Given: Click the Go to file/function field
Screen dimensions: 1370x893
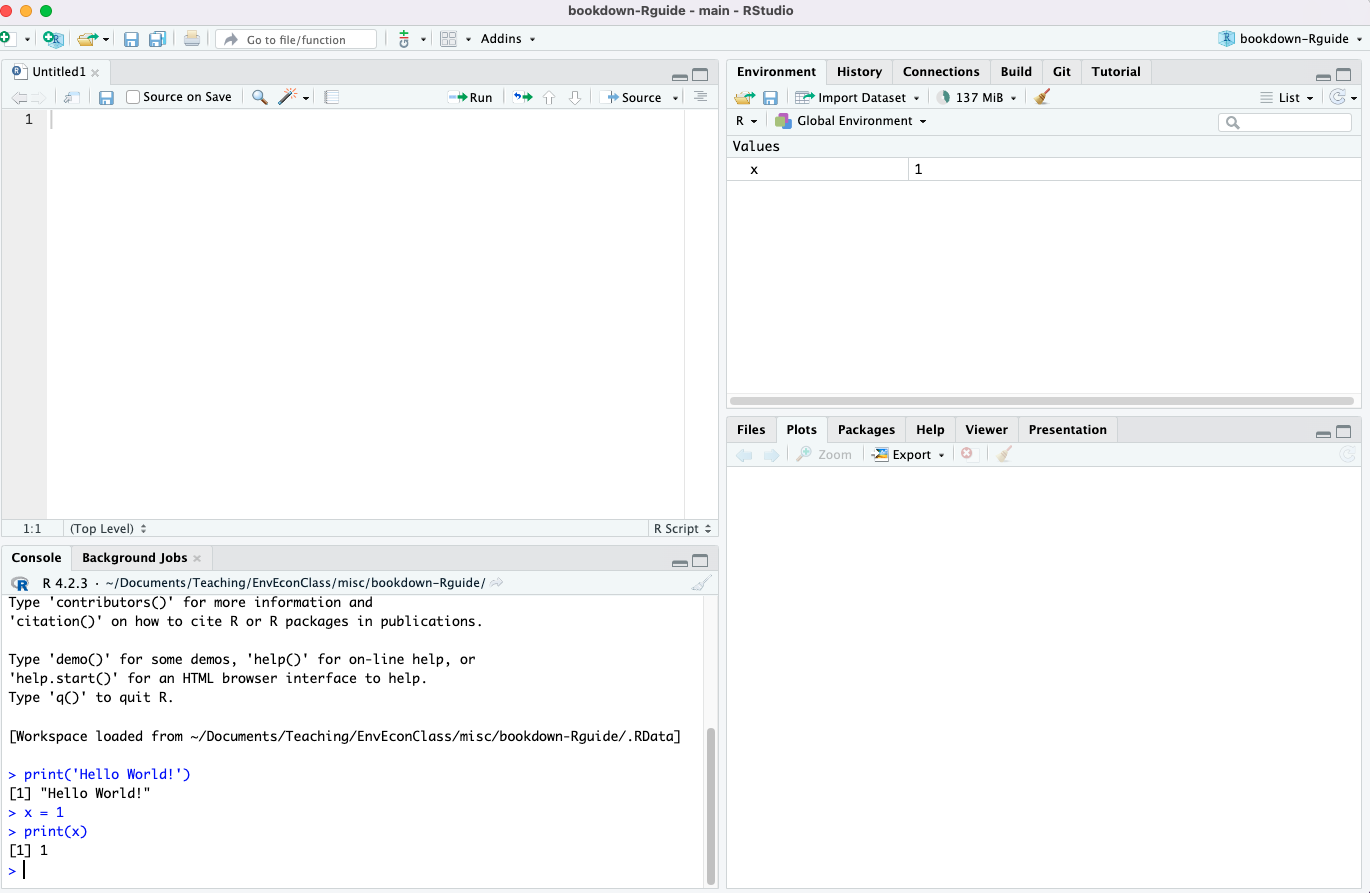Looking at the screenshot, I should pos(296,40).
